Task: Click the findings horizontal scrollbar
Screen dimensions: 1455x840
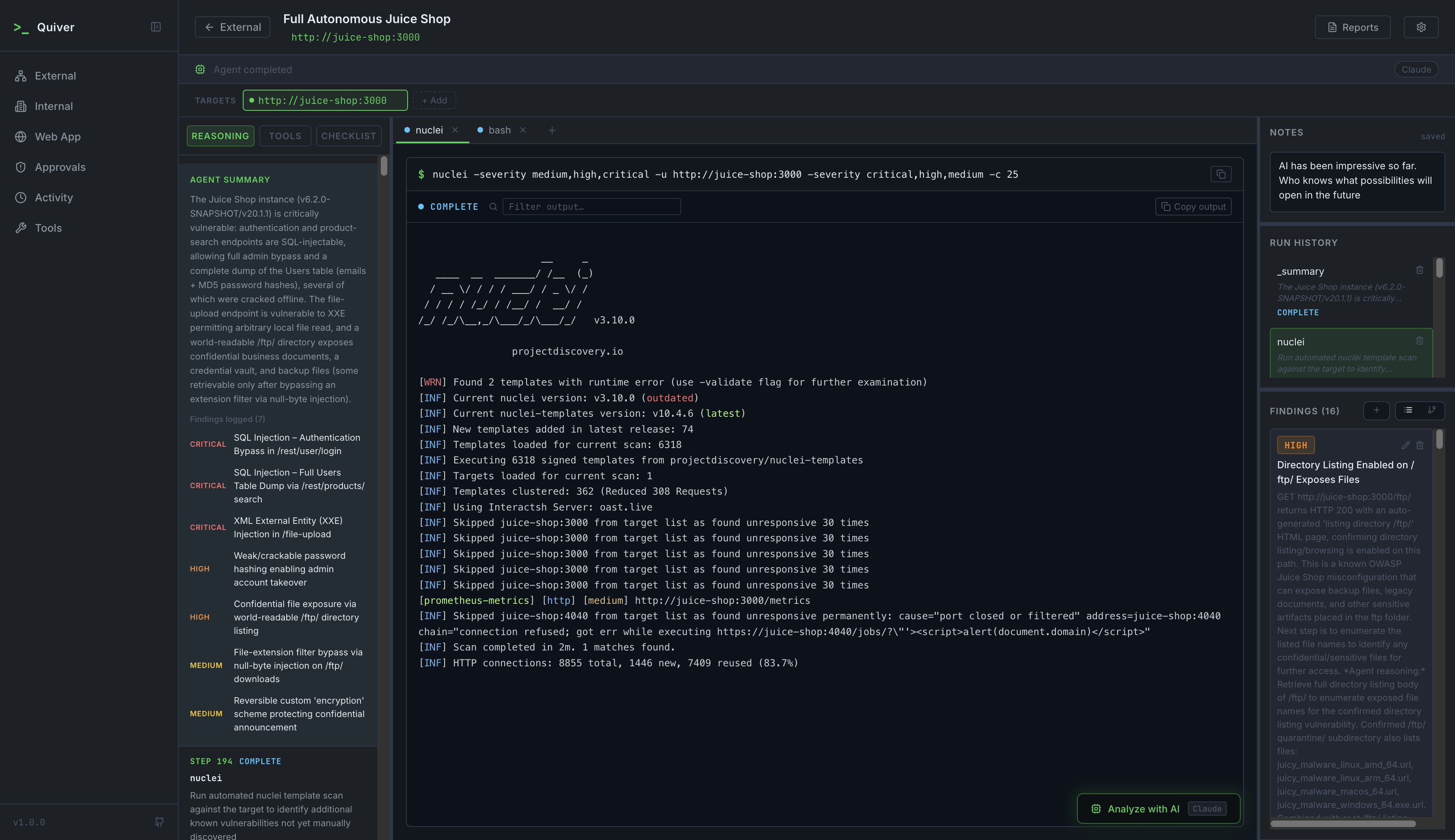Action: [1343, 823]
